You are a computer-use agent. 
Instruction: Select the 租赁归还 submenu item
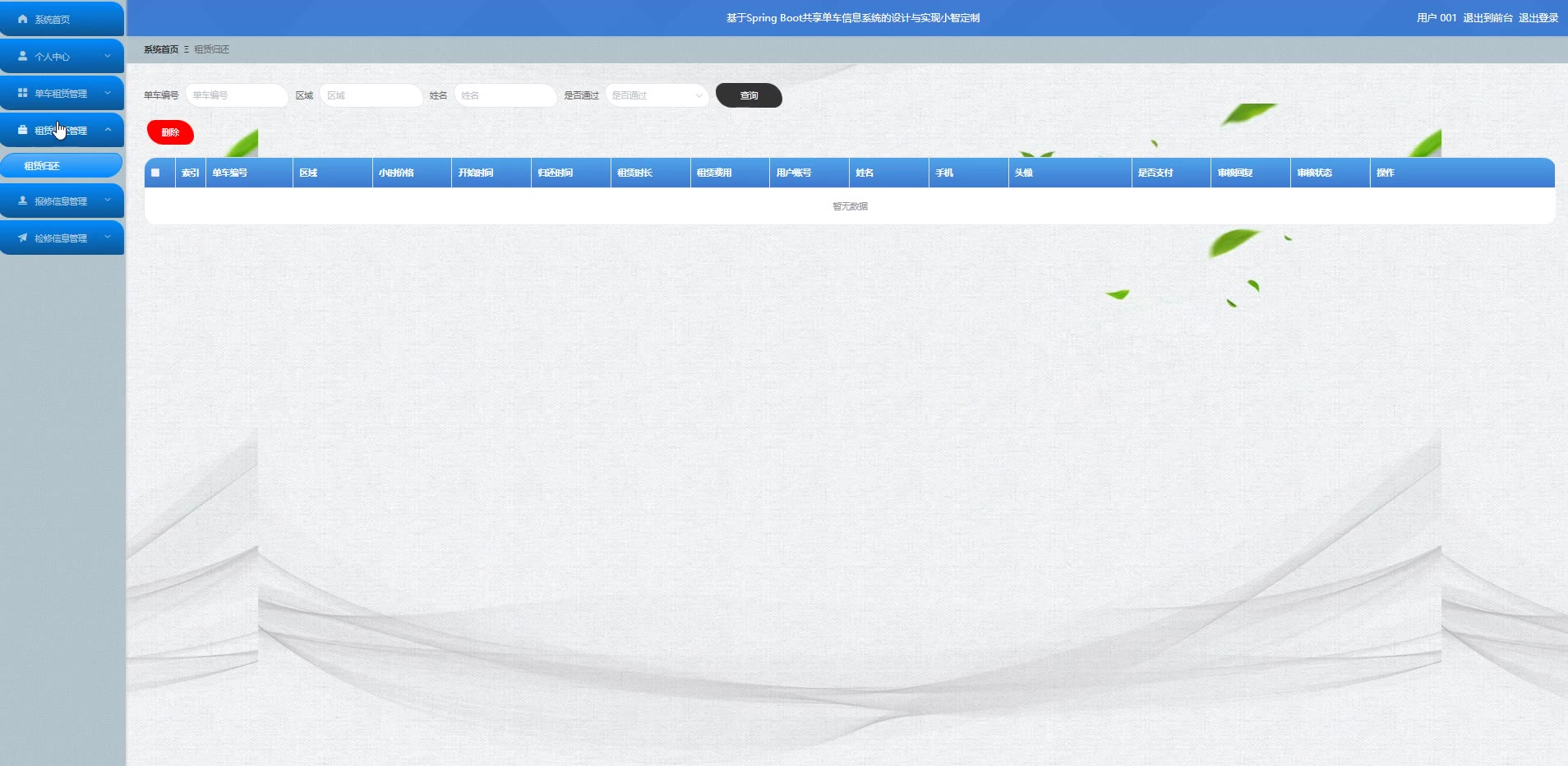pyautogui.click(x=62, y=165)
